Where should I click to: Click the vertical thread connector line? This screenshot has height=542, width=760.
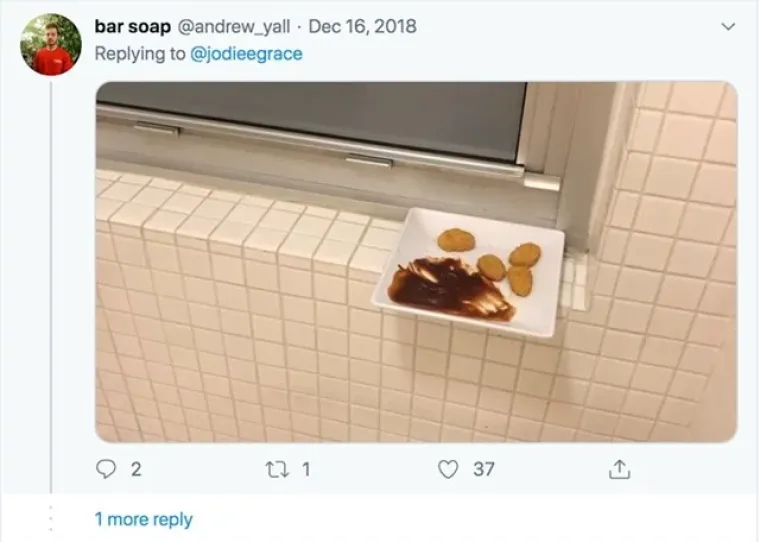pos(51,287)
